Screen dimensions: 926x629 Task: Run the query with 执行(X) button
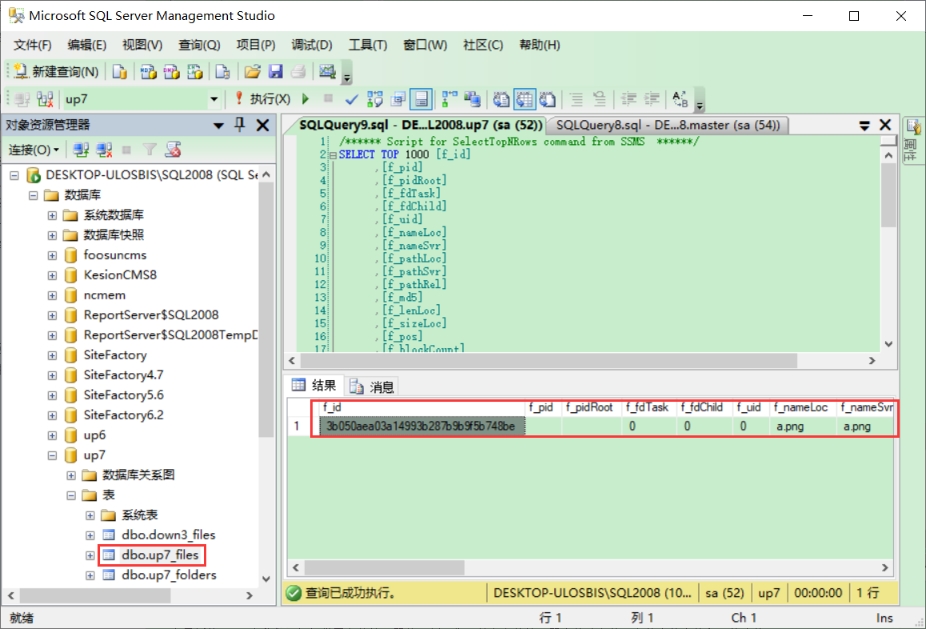[x=262, y=99]
